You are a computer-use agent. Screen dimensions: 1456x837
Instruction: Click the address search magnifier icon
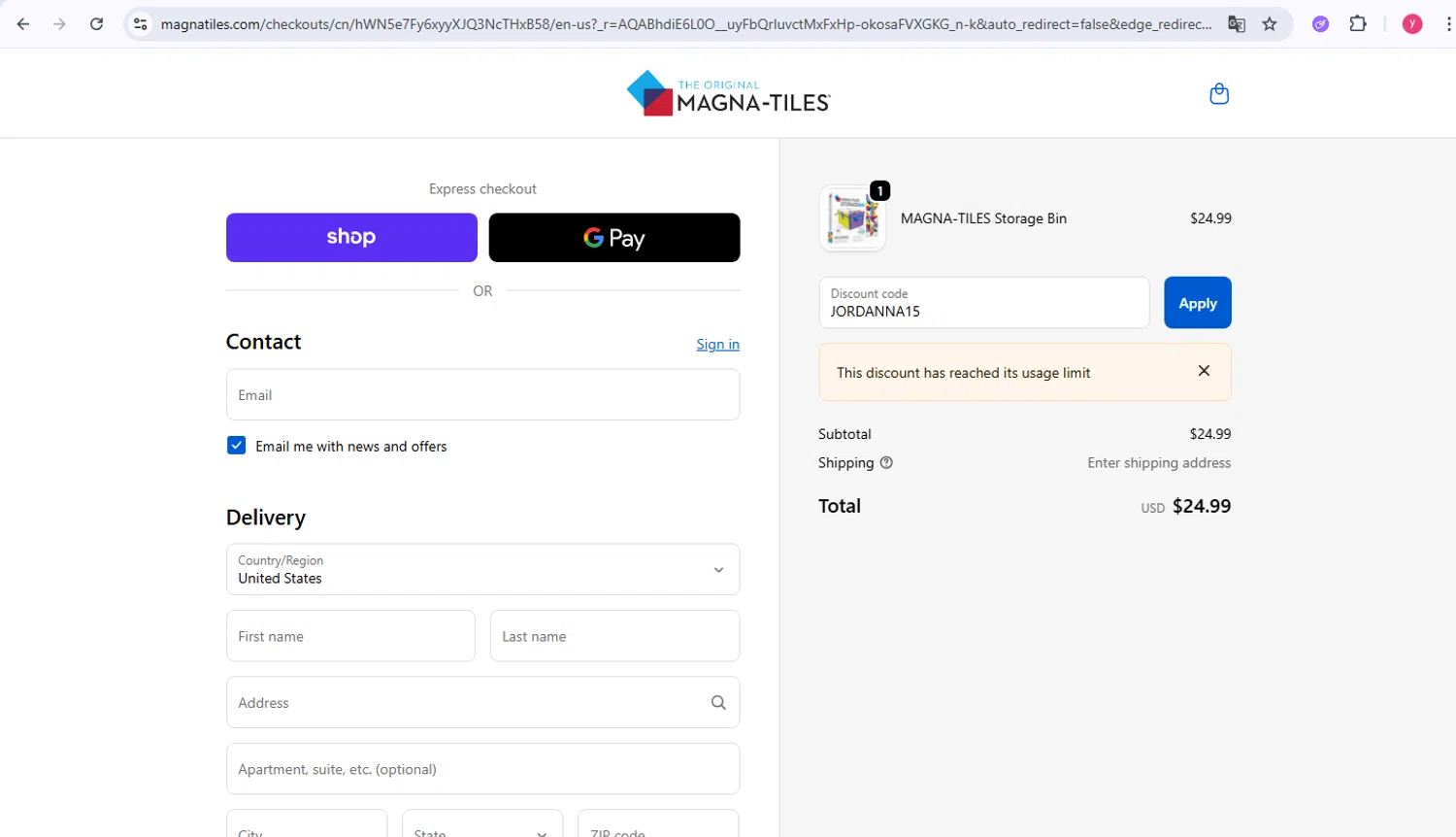click(718, 702)
